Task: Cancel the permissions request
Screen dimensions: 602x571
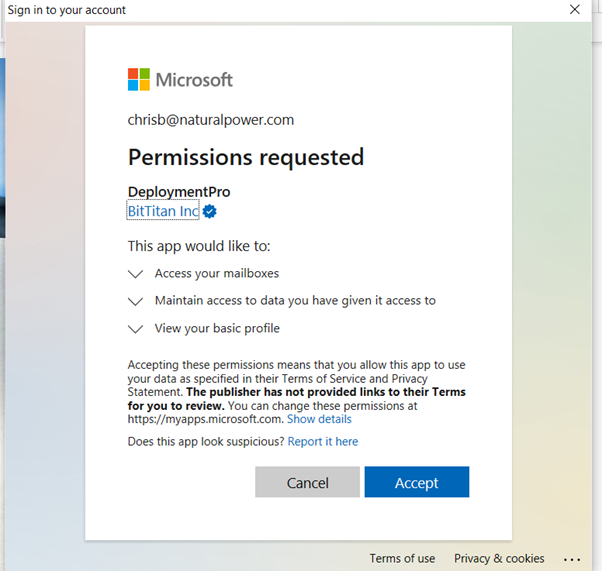Action: pos(308,482)
